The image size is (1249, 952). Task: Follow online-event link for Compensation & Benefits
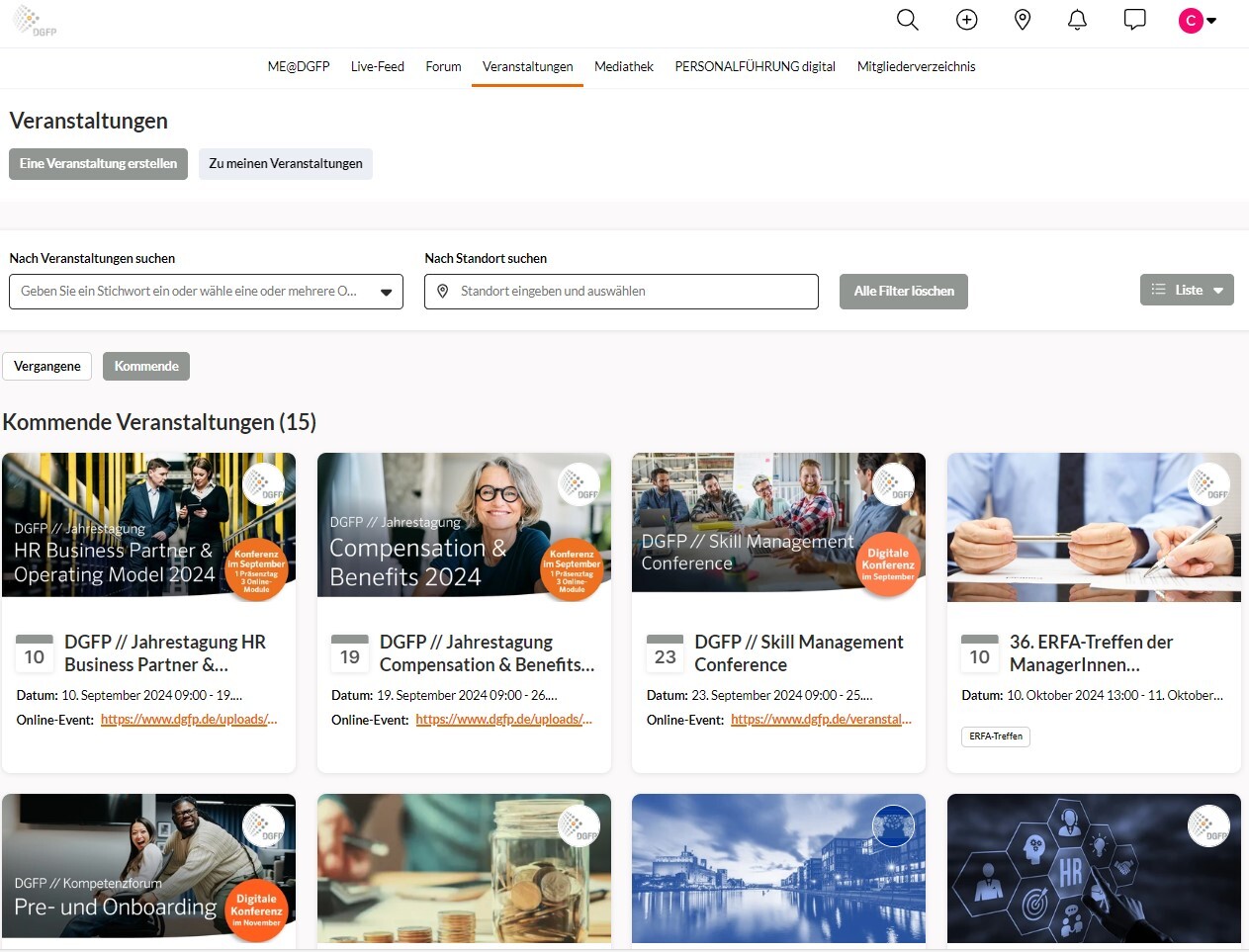504,720
